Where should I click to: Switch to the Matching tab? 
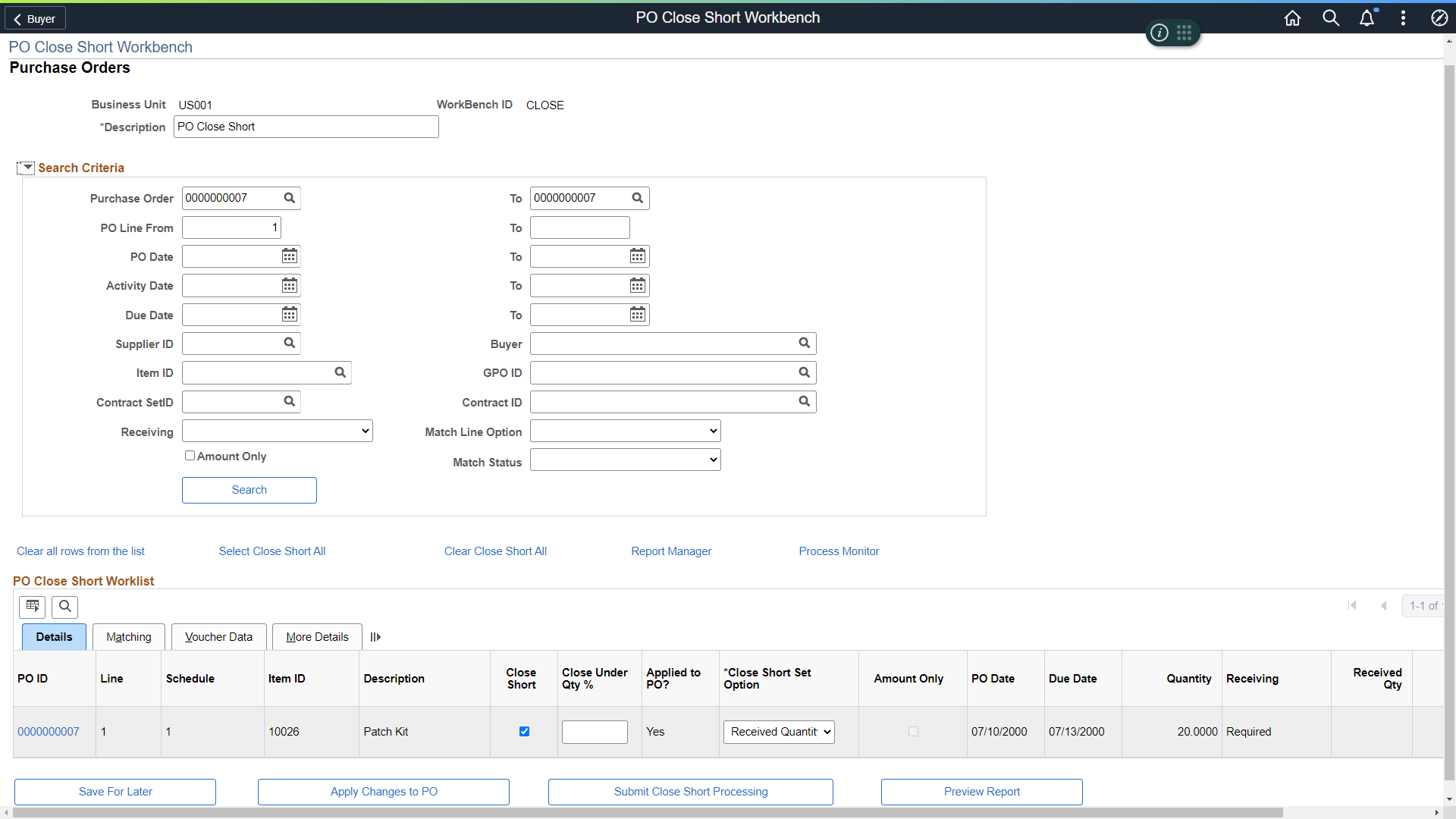(x=129, y=637)
